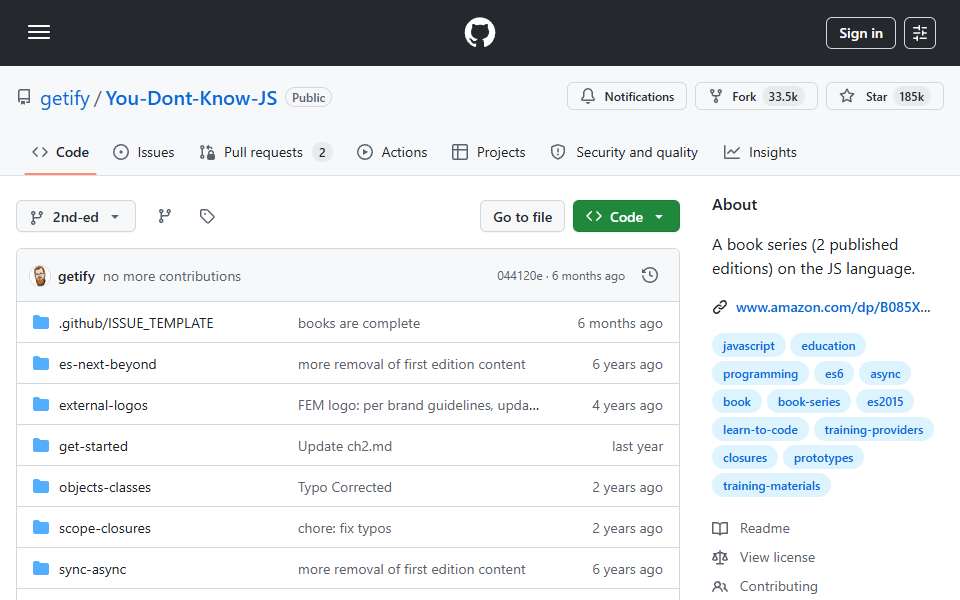960x600 pixels.
Task: Open the View license link
Action: pyautogui.click(x=763, y=558)
